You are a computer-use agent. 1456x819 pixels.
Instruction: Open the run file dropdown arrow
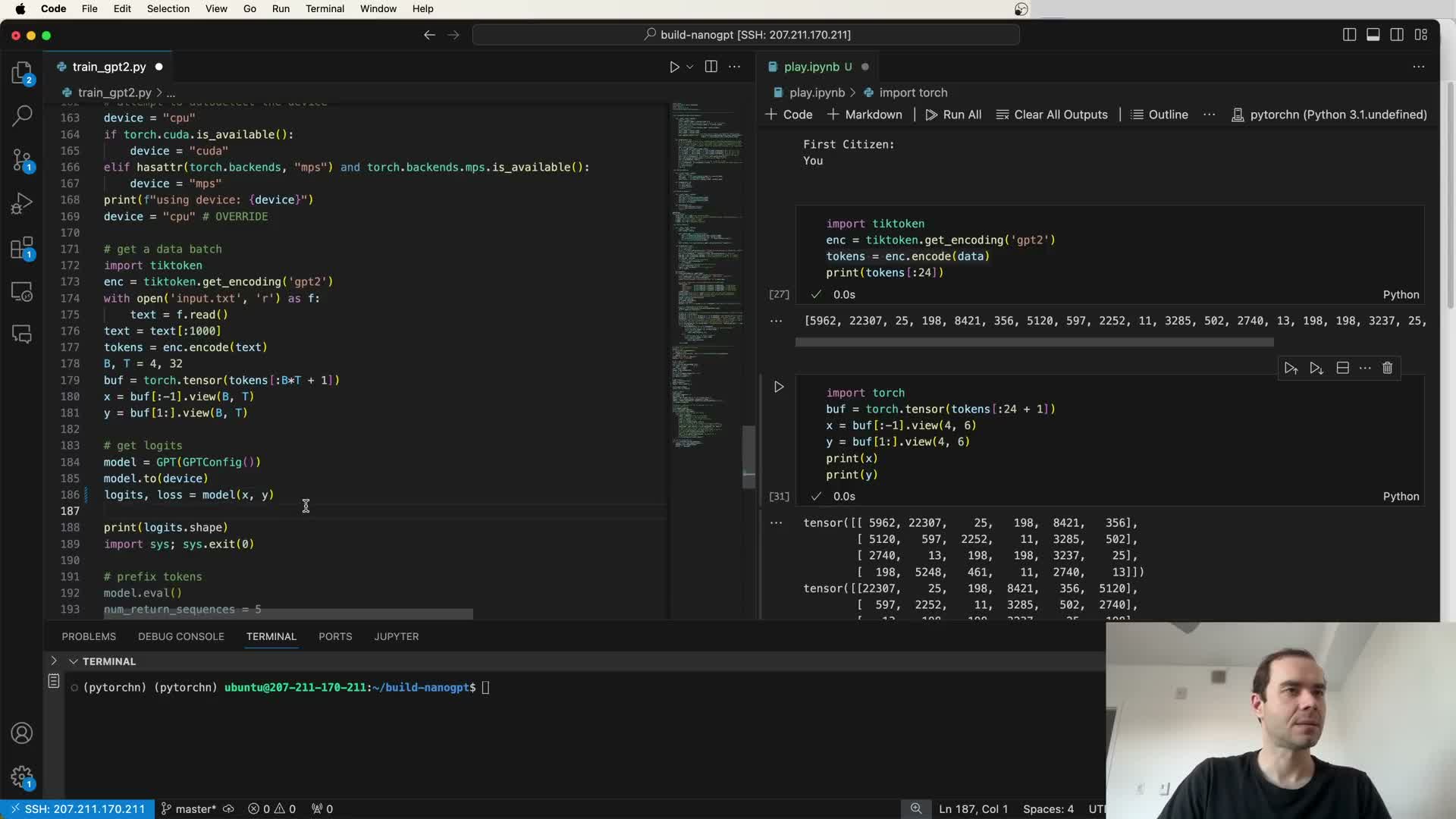click(x=689, y=67)
